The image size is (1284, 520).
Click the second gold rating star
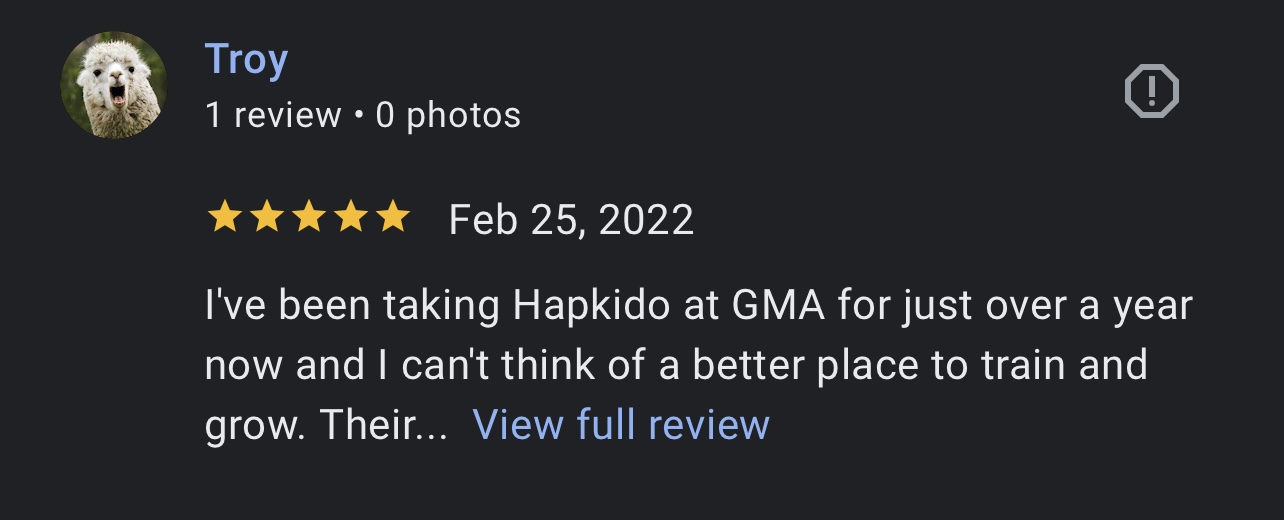pos(266,217)
